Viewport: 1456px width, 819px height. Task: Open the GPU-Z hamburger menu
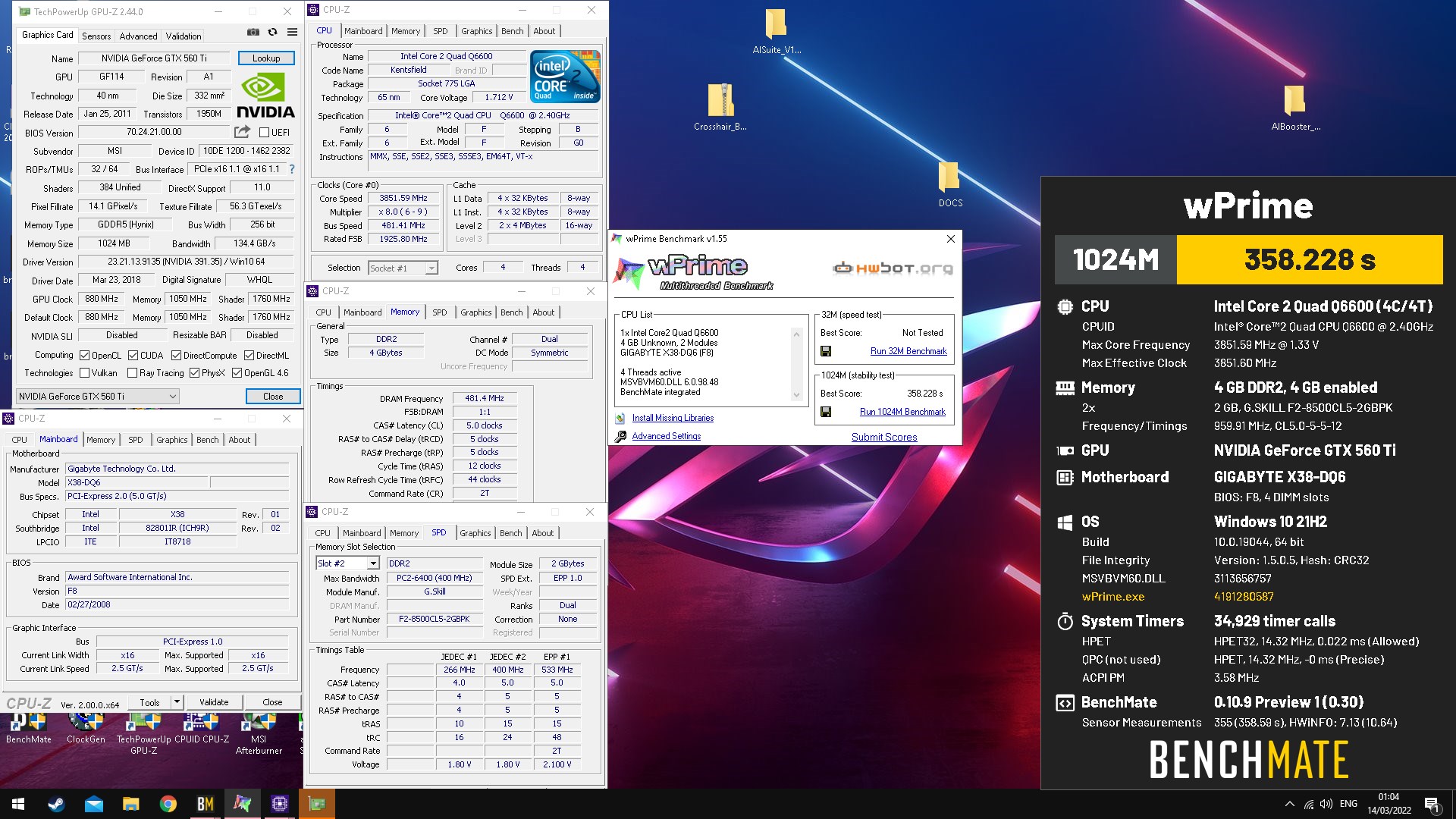coord(292,32)
